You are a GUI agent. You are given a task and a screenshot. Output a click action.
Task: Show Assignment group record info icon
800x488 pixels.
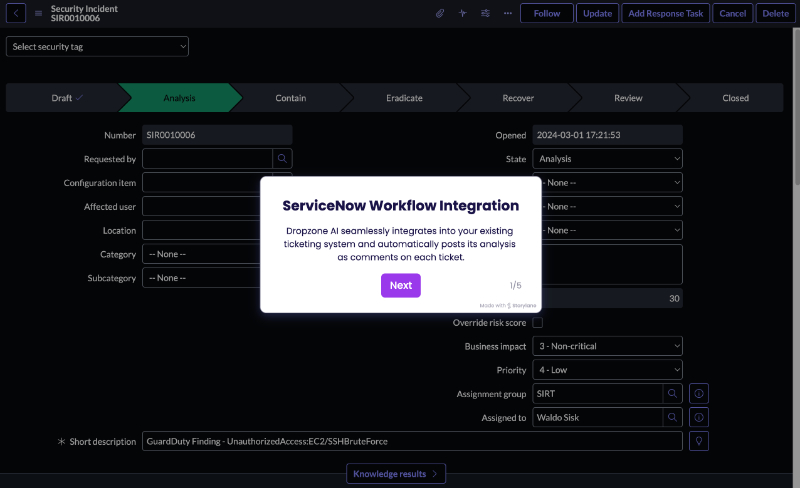click(699, 394)
